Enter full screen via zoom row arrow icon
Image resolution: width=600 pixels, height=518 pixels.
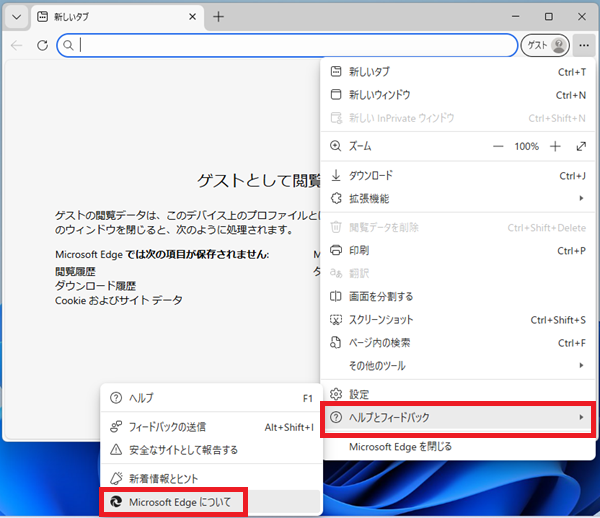[x=582, y=146]
